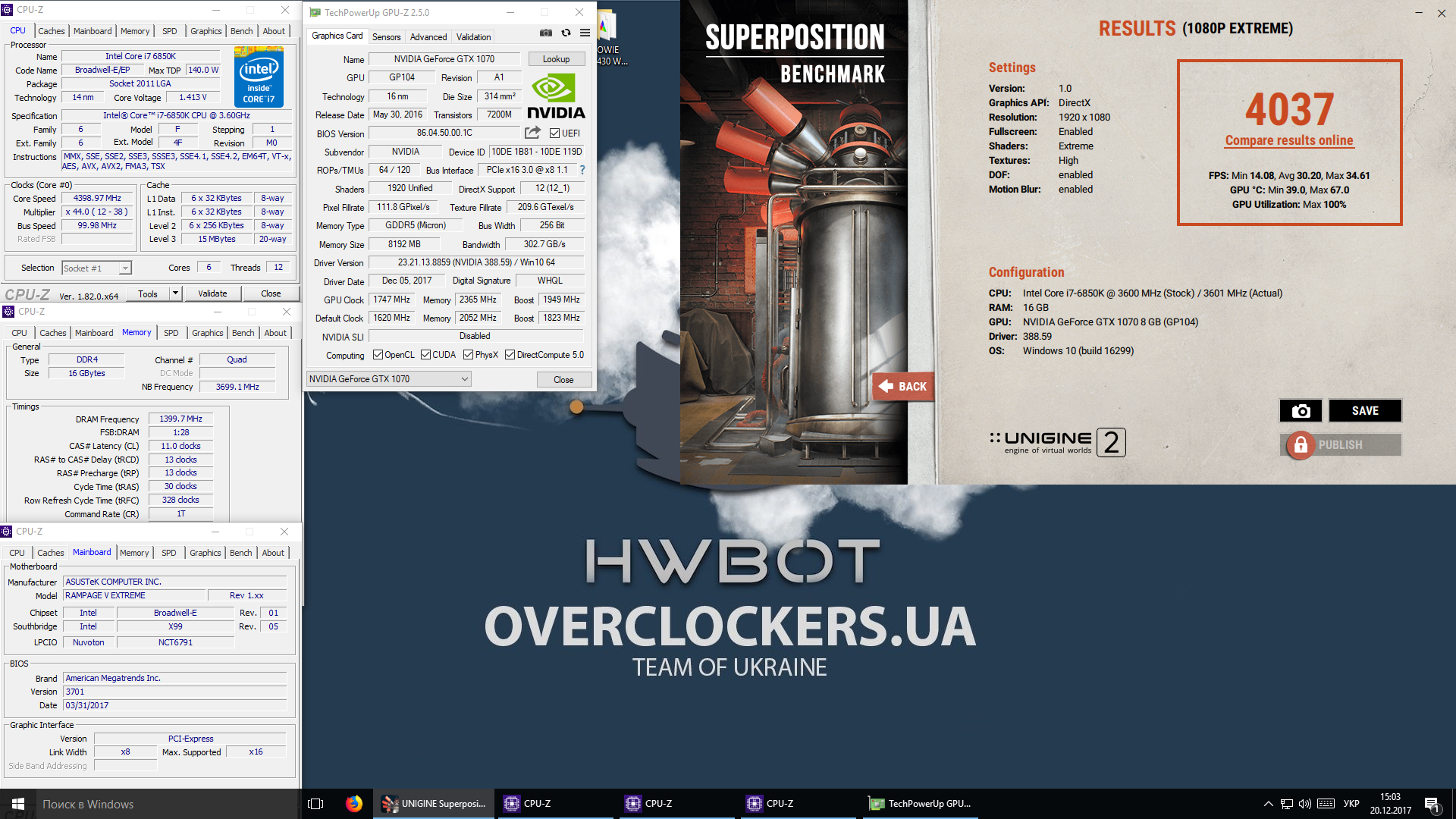Toggle the CUDA checkbox

click(425, 355)
